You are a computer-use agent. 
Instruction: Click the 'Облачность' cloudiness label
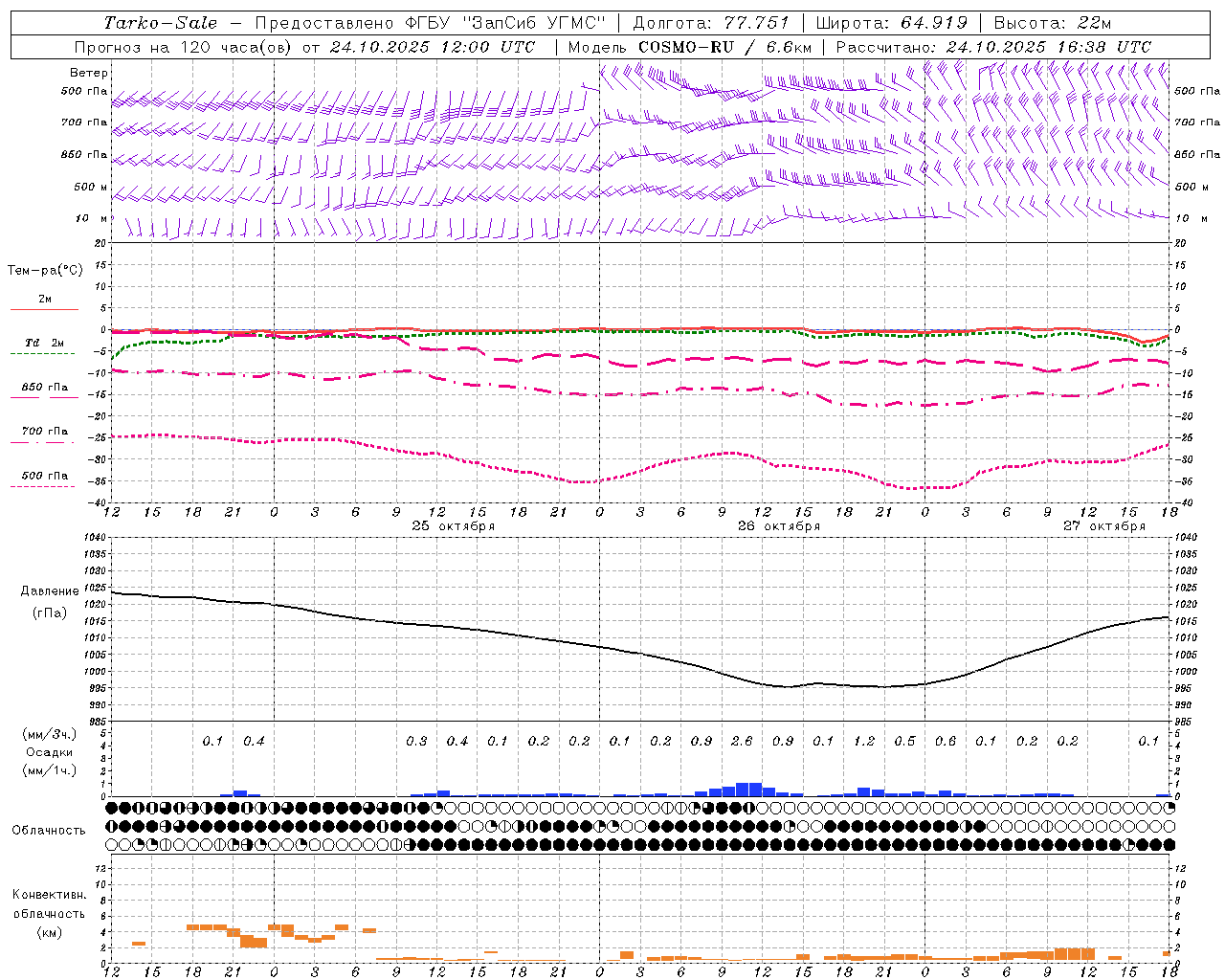pyautogui.click(x=49, y=831)
